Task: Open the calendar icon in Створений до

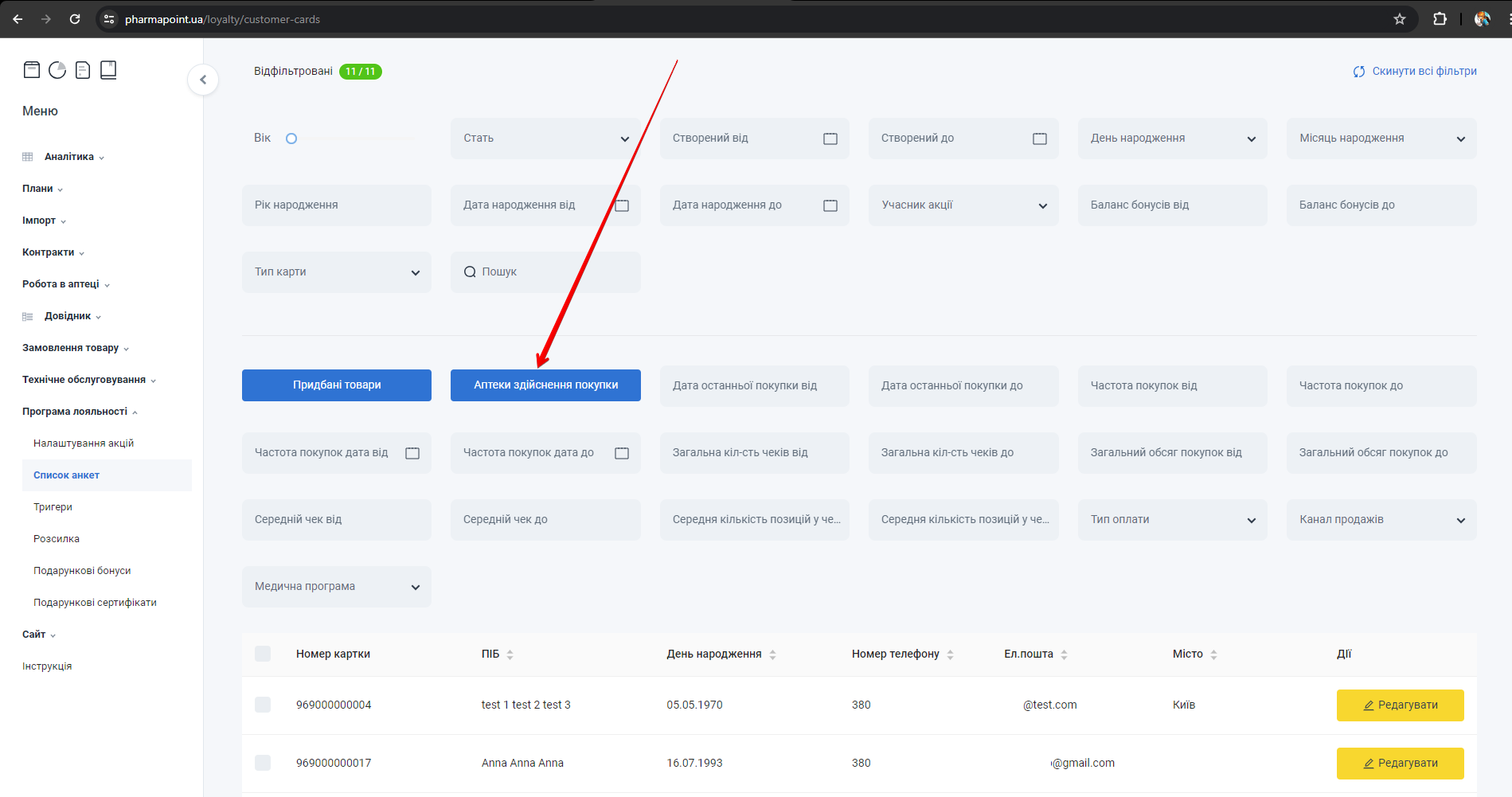Action: tap(1039, 139)
